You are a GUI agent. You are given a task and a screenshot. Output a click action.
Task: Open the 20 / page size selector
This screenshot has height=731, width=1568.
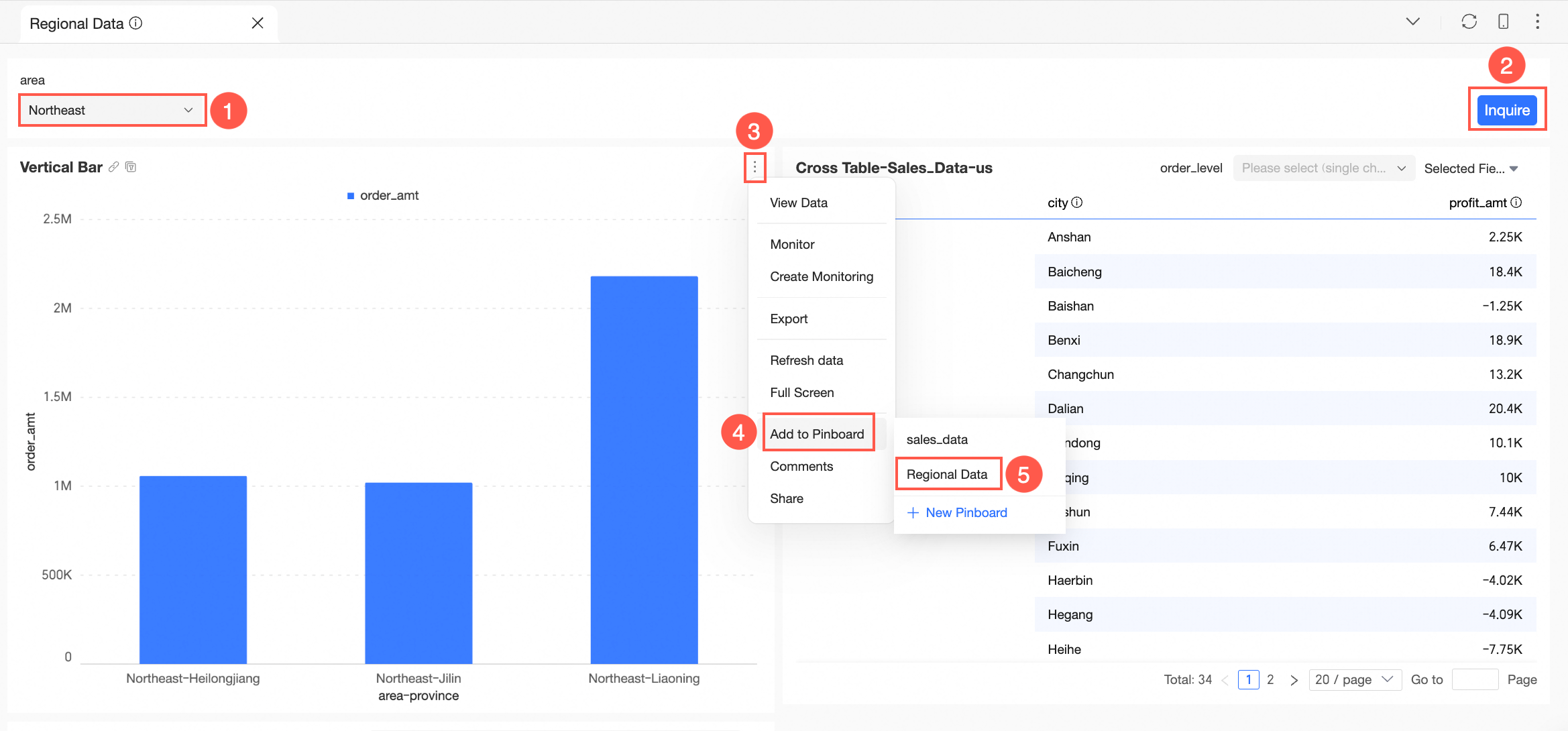point(1354,679)
